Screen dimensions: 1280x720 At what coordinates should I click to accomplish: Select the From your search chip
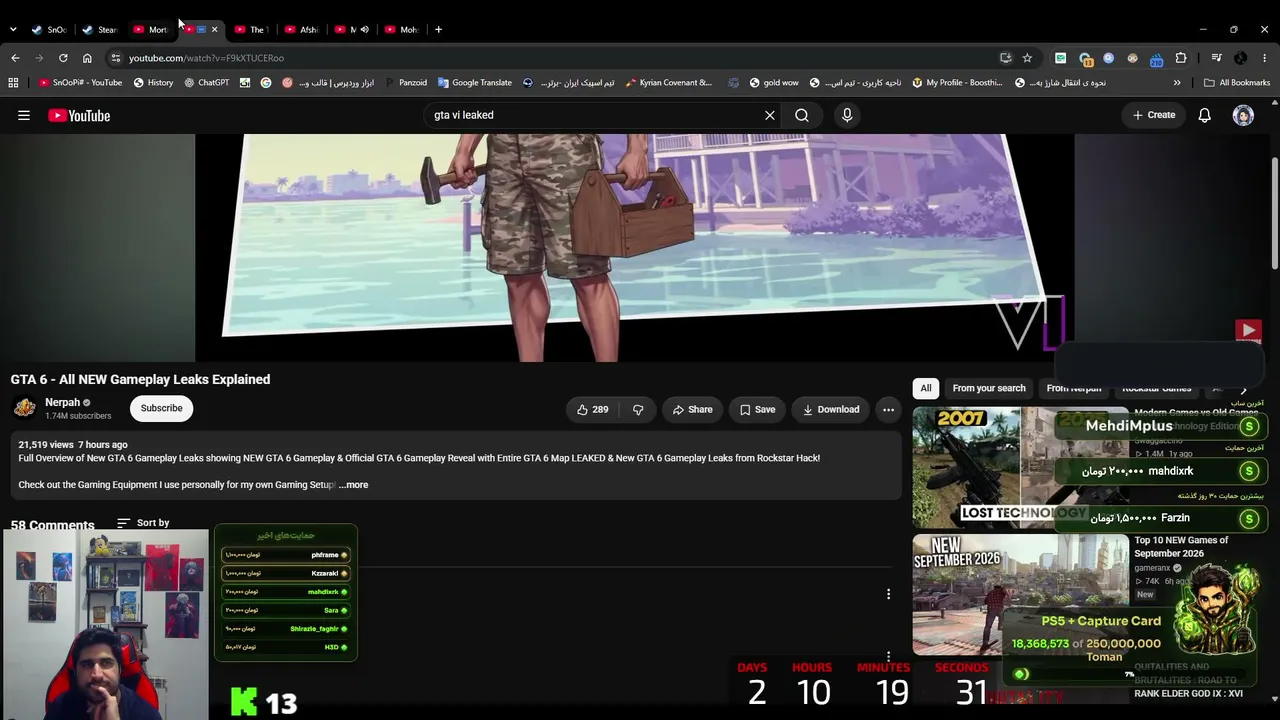coord(989,388)
